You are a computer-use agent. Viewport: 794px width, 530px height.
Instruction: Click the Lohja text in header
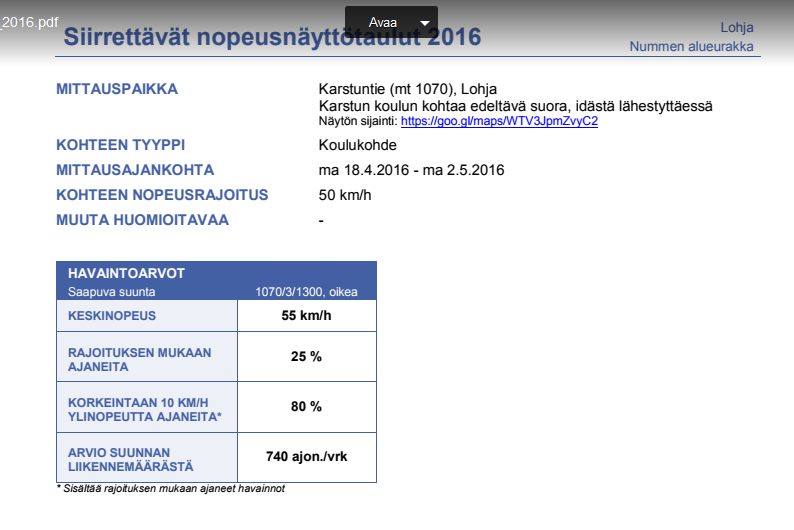tap(736, 27)
